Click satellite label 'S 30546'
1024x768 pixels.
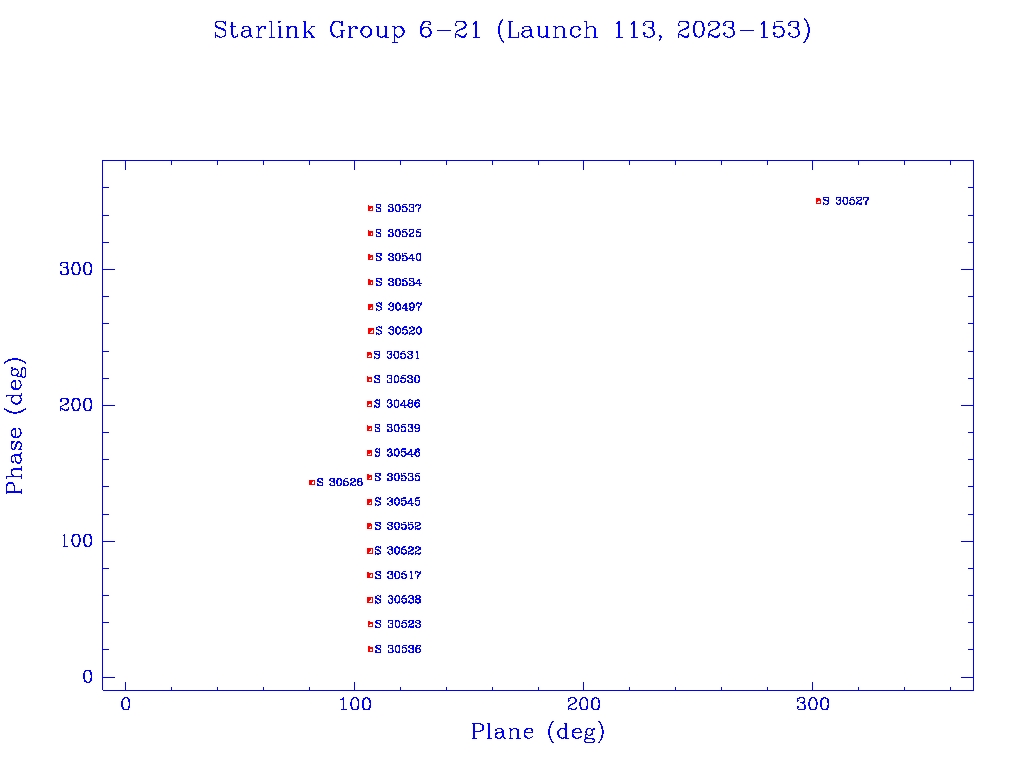click(x=397, y=453)
